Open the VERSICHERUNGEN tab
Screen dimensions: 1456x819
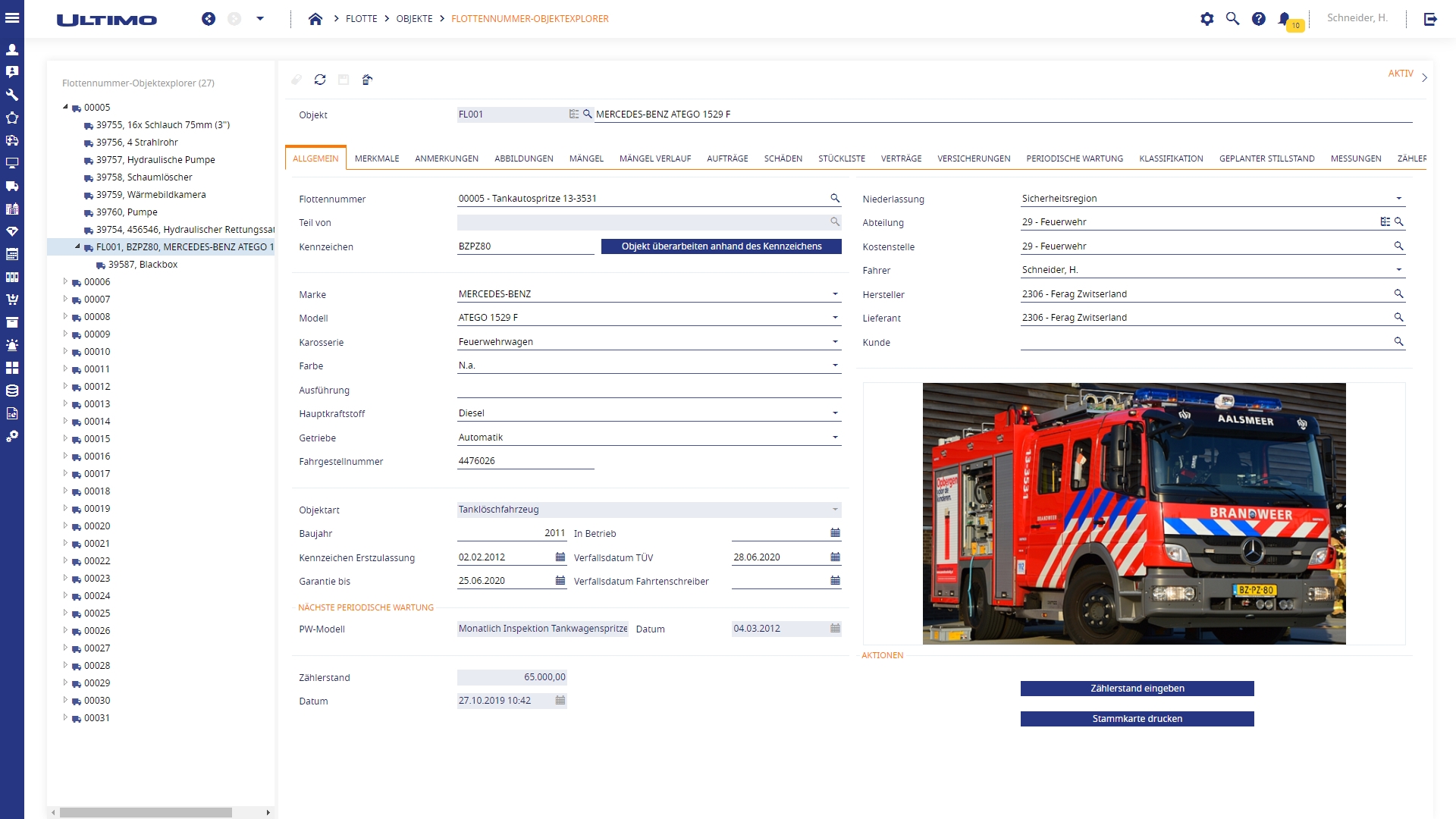pyautogui.click(x=974, y=158)
